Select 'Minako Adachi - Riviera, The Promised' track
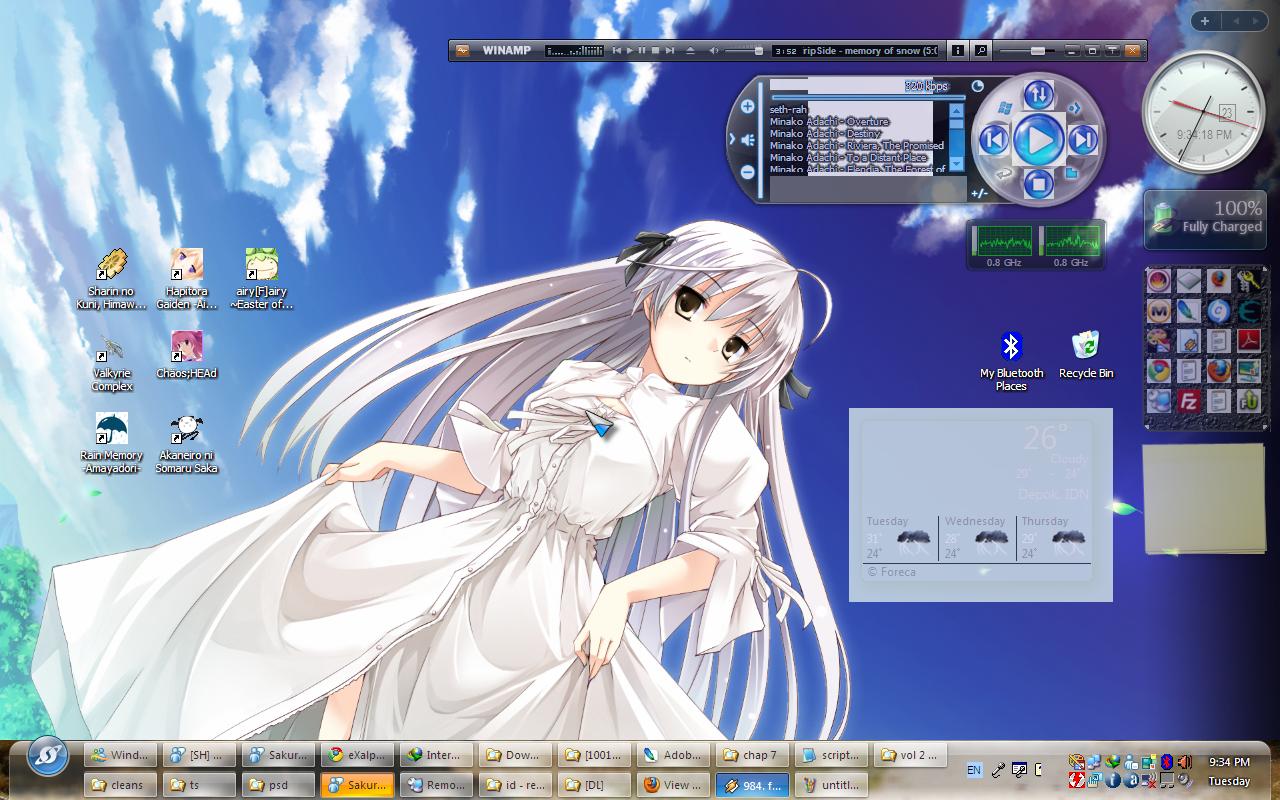The width and height of the screenshot is (1280, 800). pyautogui.click(x=856, y=145)
